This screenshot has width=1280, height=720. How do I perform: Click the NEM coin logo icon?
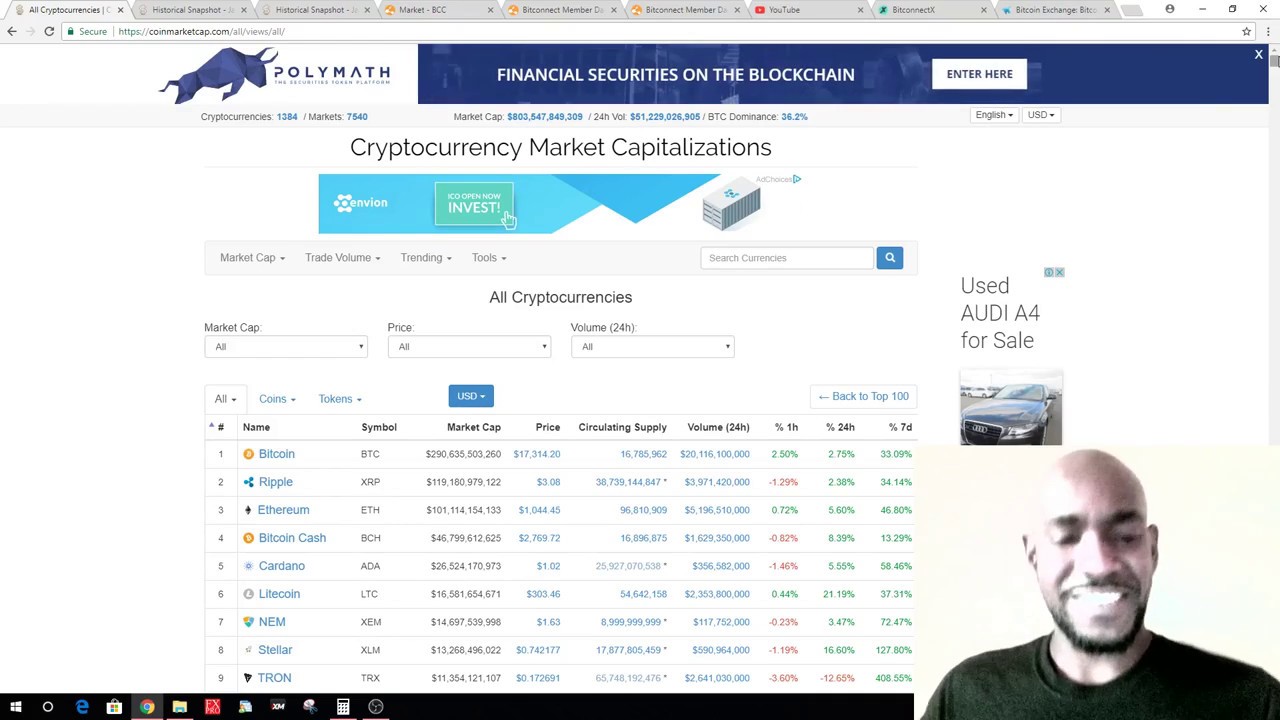pos(248,622)
